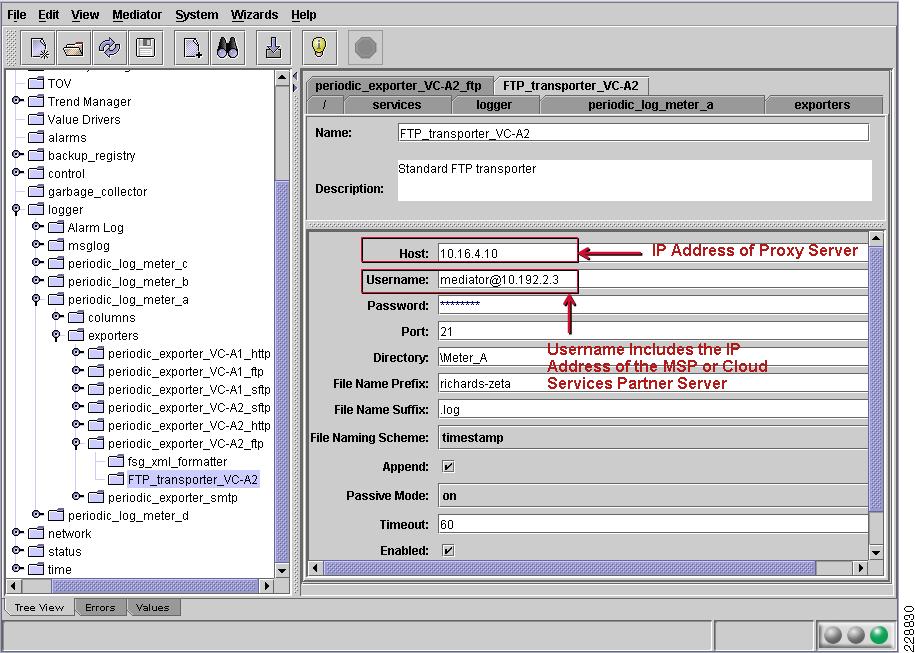Click the add new node page icon

click(x=192, y=48)
